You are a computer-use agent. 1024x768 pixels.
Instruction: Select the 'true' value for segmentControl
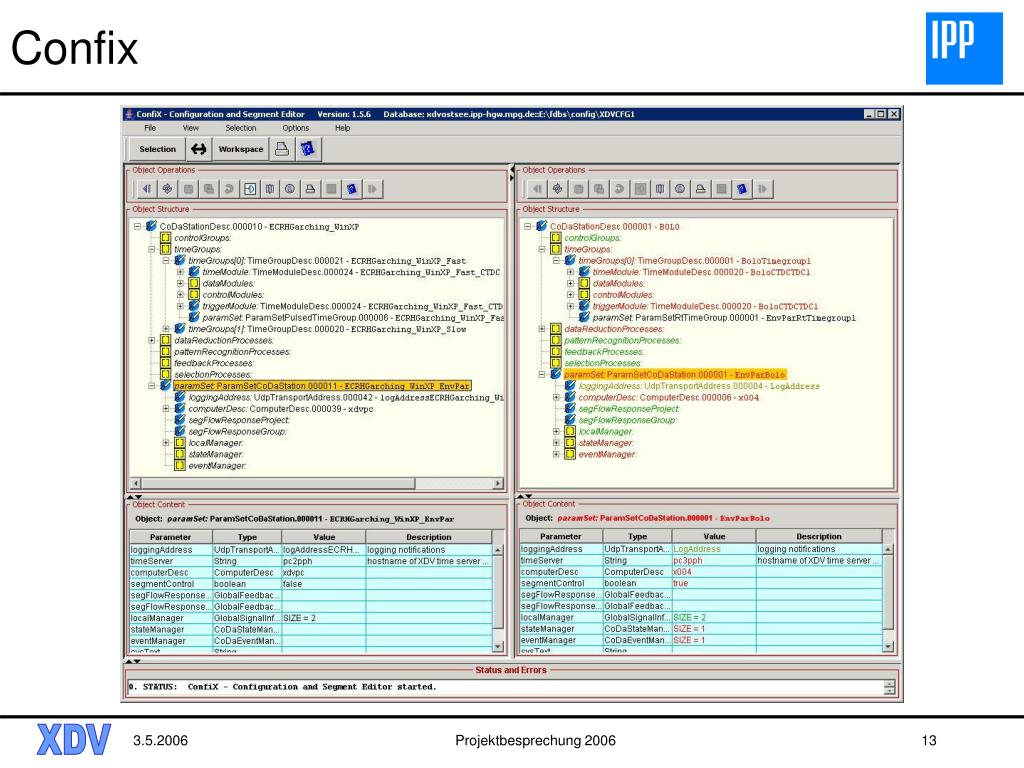(714, 583)
